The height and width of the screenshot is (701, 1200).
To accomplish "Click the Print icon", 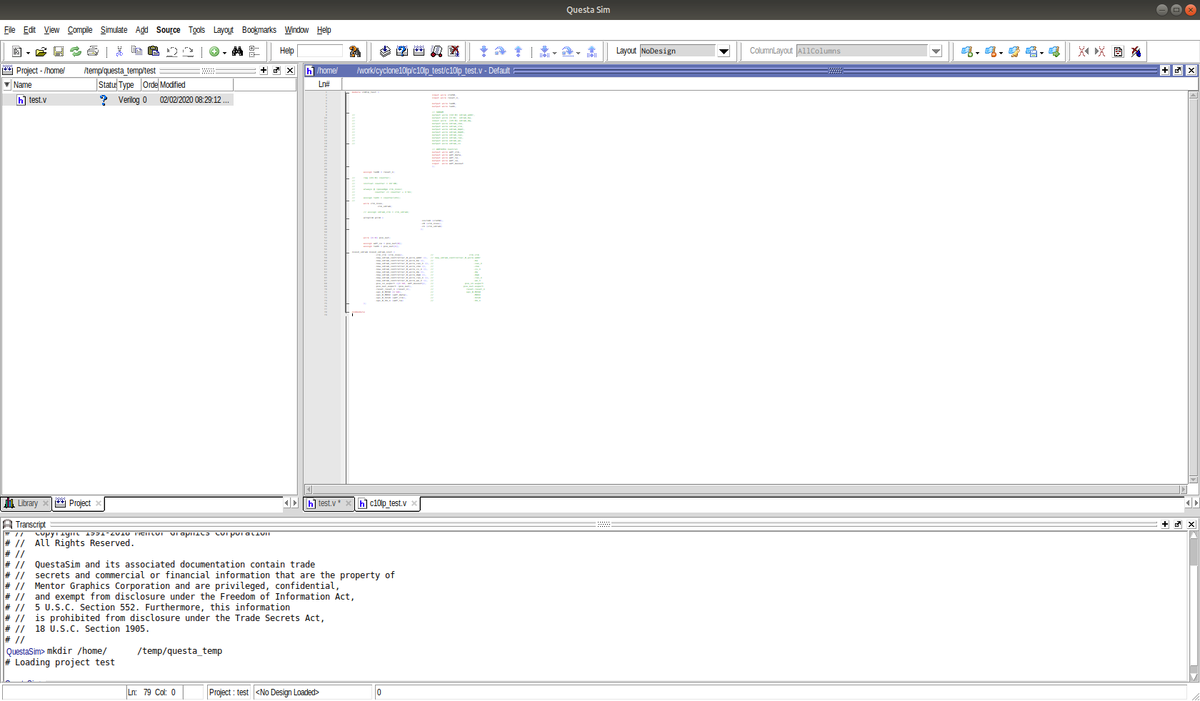I will (x=92, y=51).
